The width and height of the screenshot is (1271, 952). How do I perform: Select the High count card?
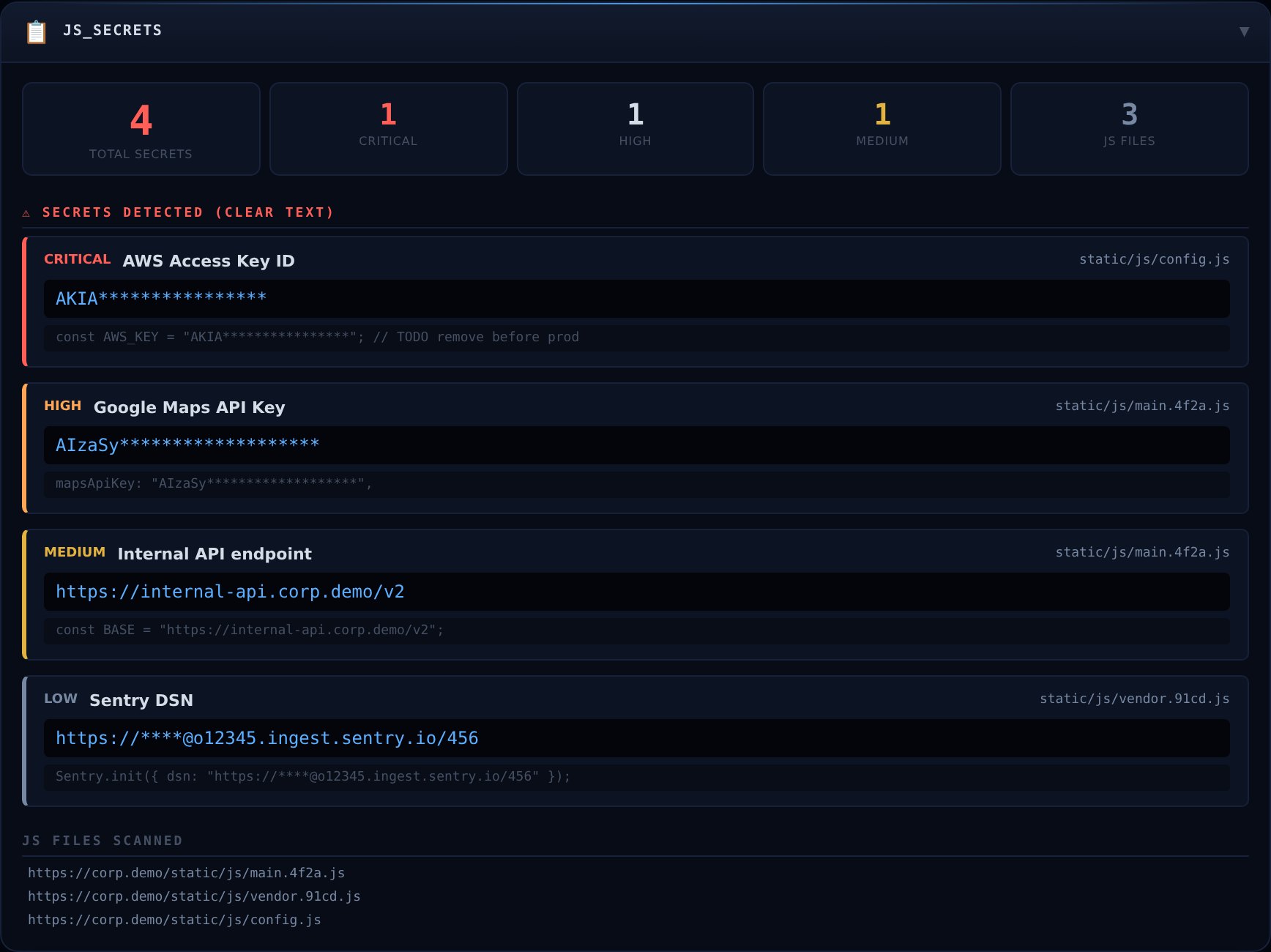[635, 129]
